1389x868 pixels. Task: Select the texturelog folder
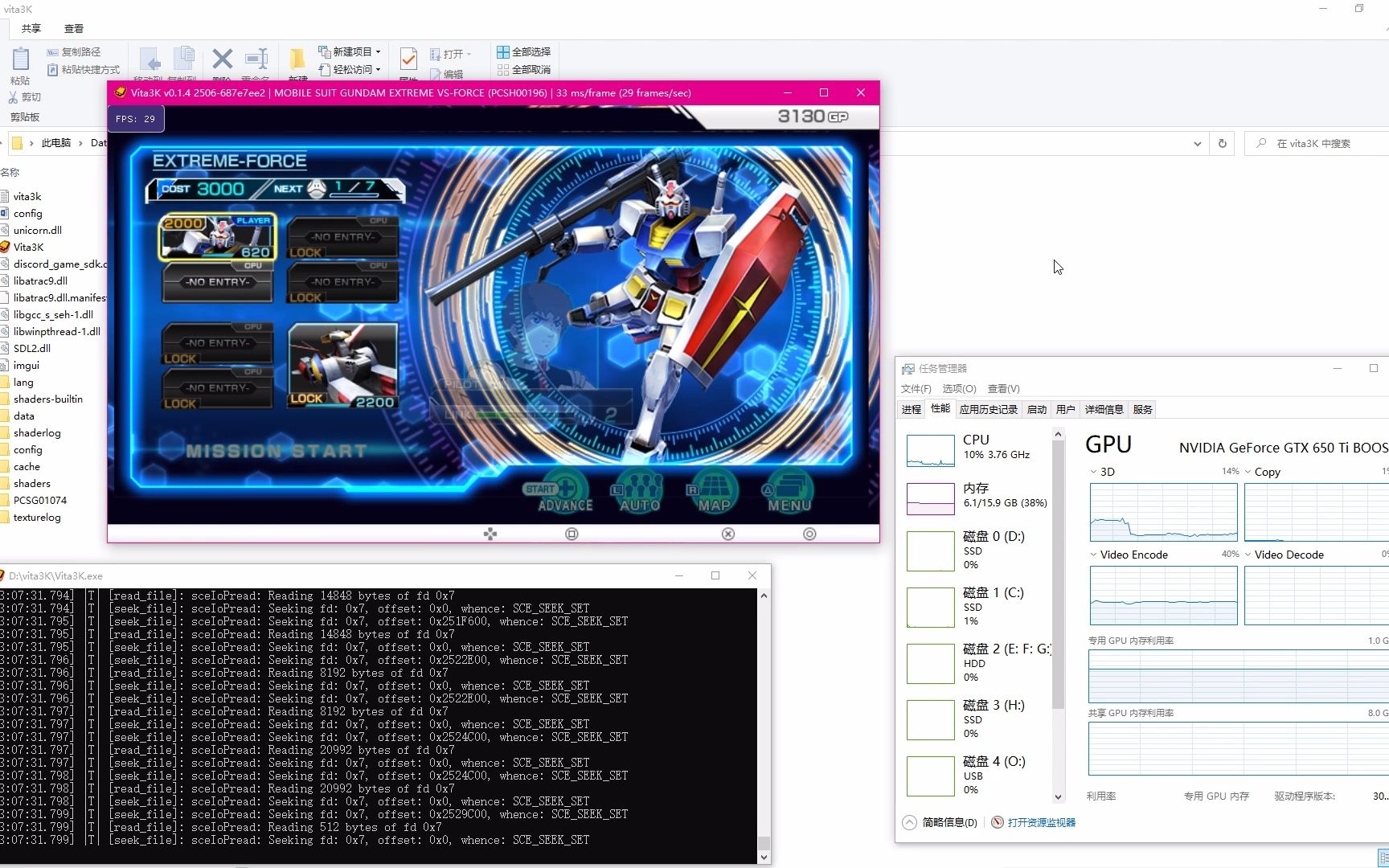click(37, 517)
